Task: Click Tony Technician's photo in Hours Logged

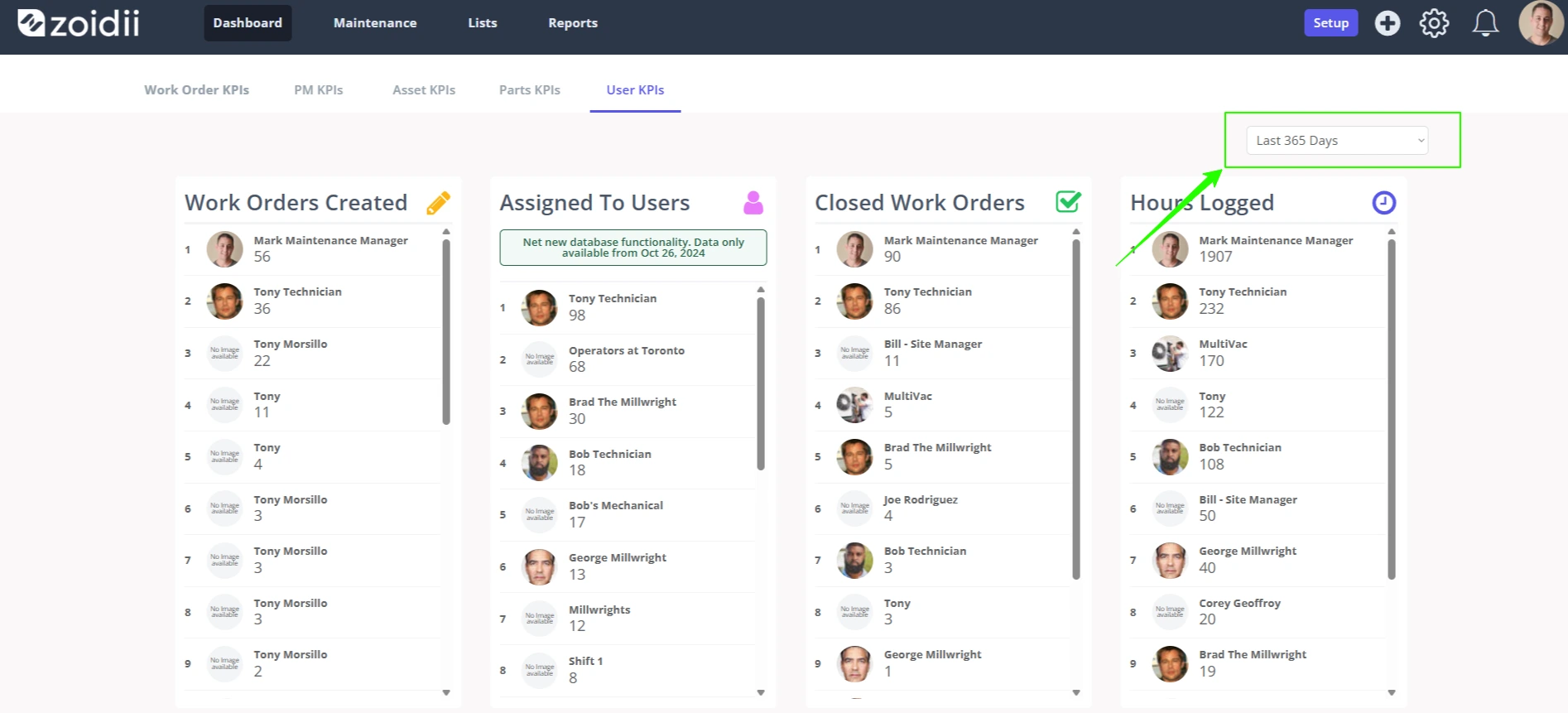Action: click(x=1170, y=301)
